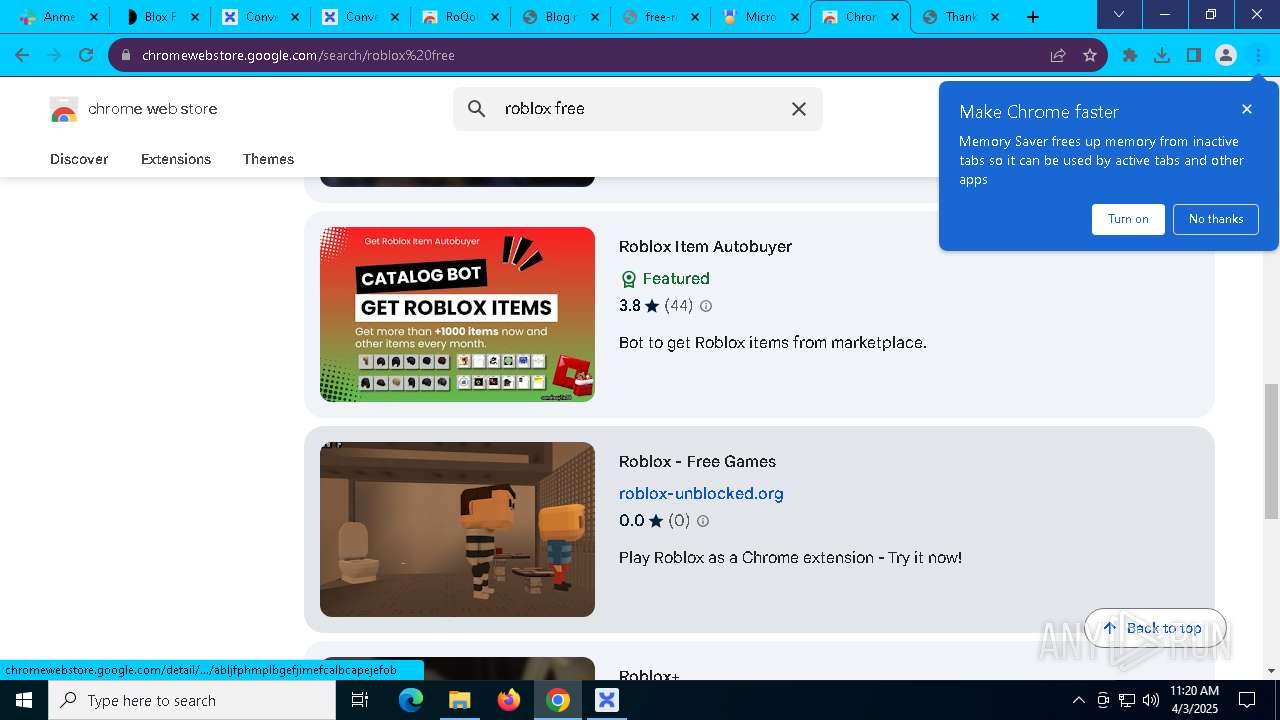Decline with No thanks button
Image resolution: width=1280 pixels, height=720 pixels.
1216,219
